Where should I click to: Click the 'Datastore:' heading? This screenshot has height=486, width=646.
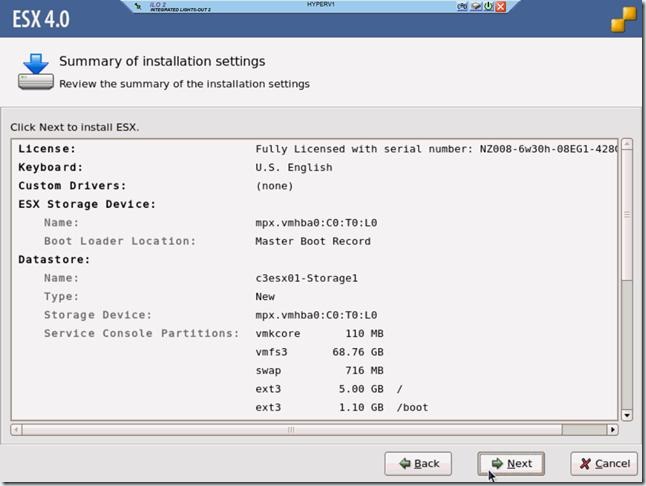(54, 259)
